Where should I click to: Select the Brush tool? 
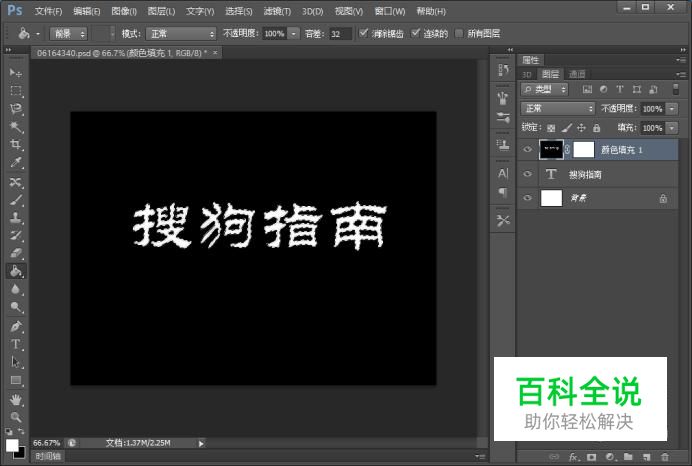pos(16,199)
